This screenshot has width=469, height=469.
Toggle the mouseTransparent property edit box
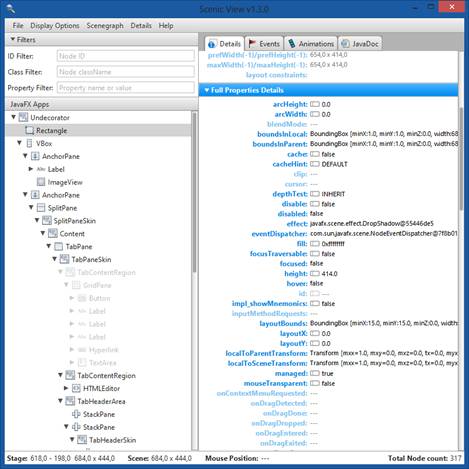[315, 383]
